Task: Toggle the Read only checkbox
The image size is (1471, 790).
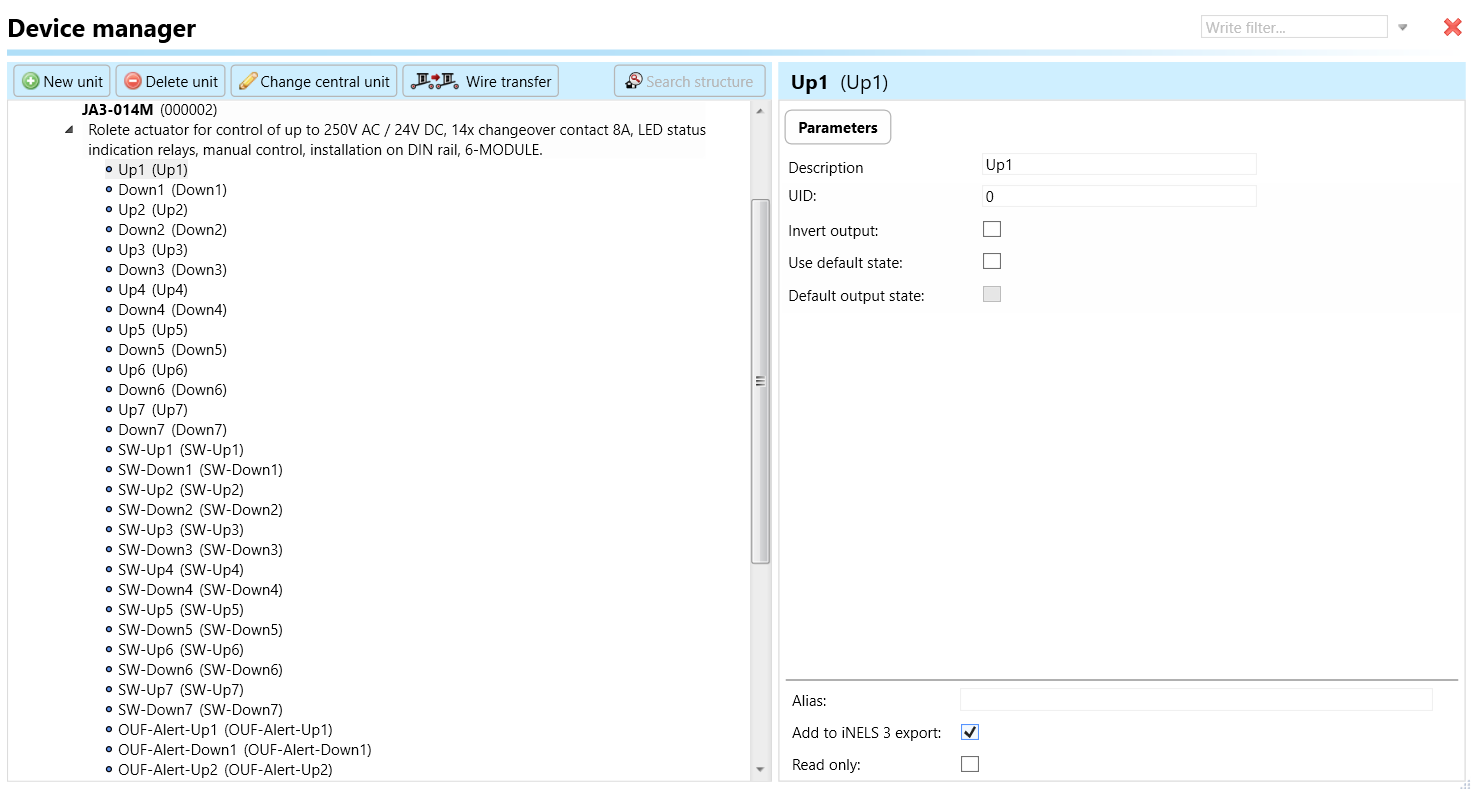Action: (969, 764)
